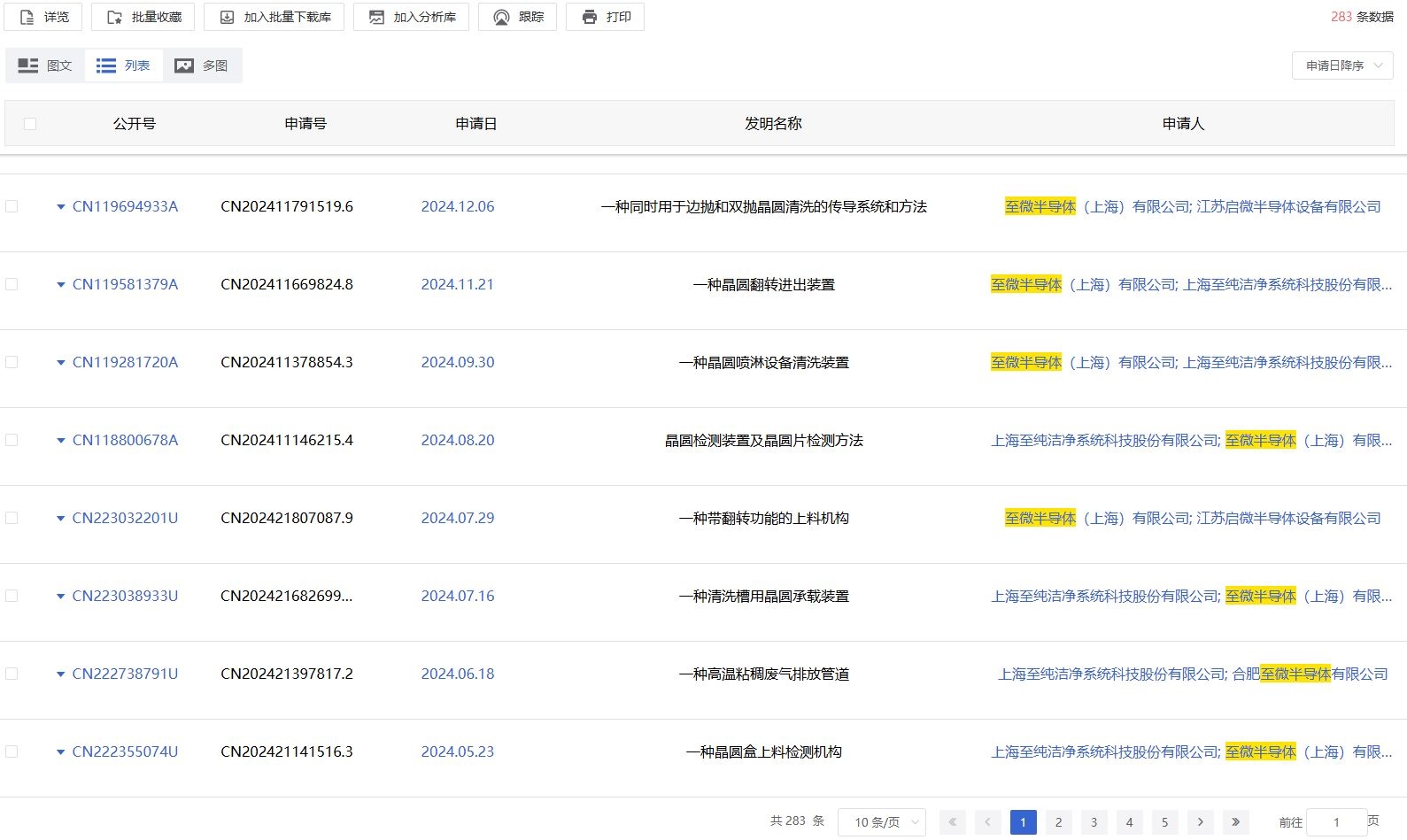Open the 10 条/页 page size dropdown
Screen dimensions: 1407x840
click(881, 821)
